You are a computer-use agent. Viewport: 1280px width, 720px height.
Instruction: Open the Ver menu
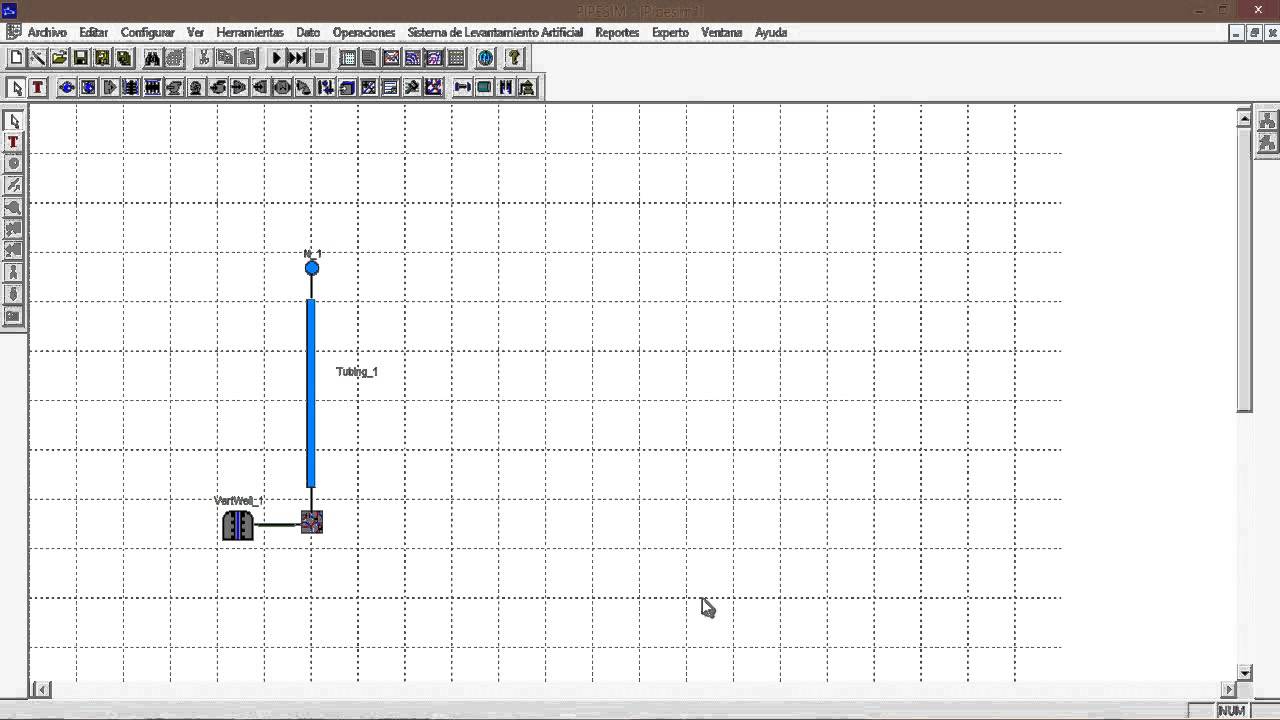coord(195,33)
